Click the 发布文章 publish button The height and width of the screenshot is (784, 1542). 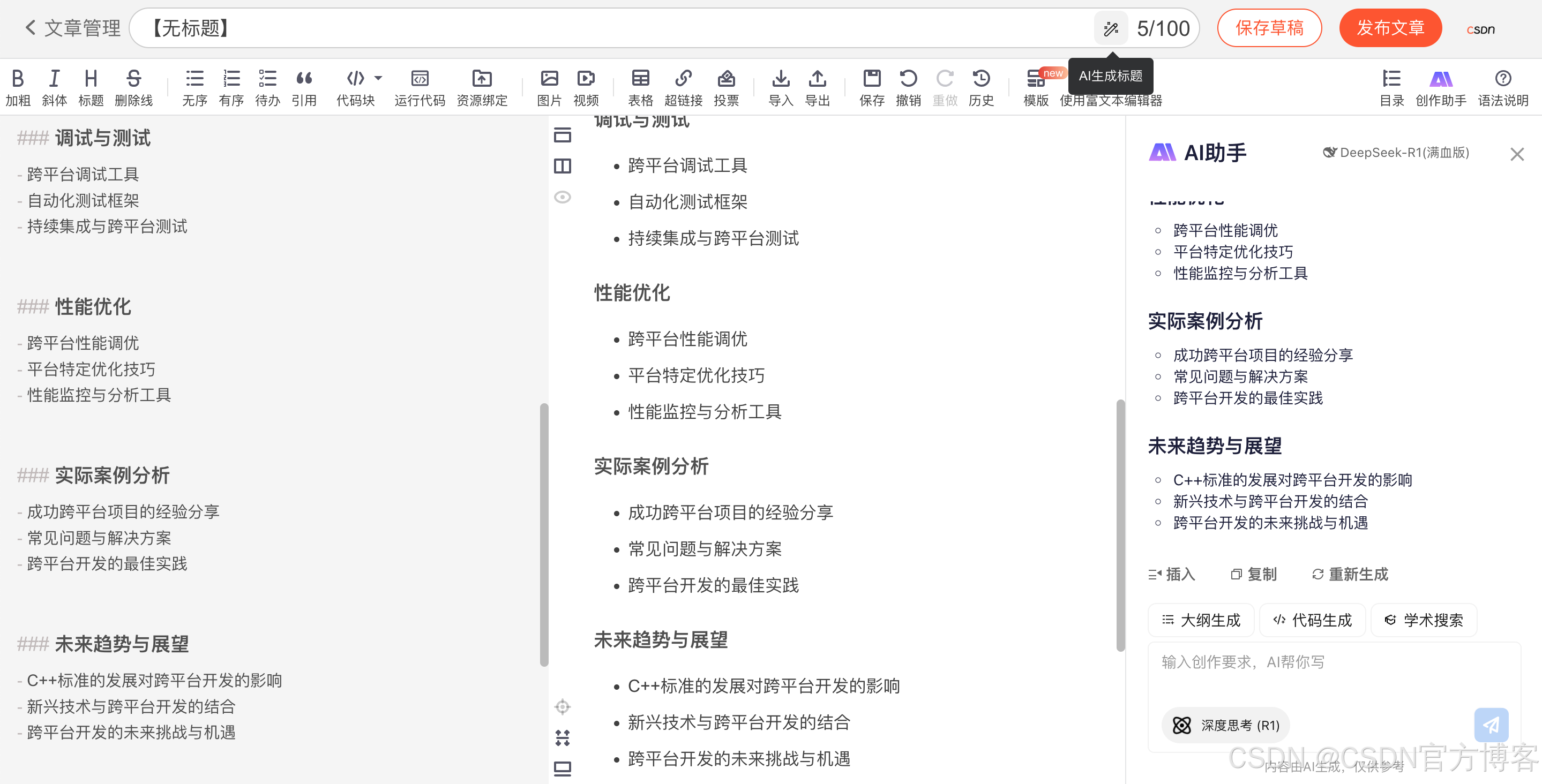1390,28
